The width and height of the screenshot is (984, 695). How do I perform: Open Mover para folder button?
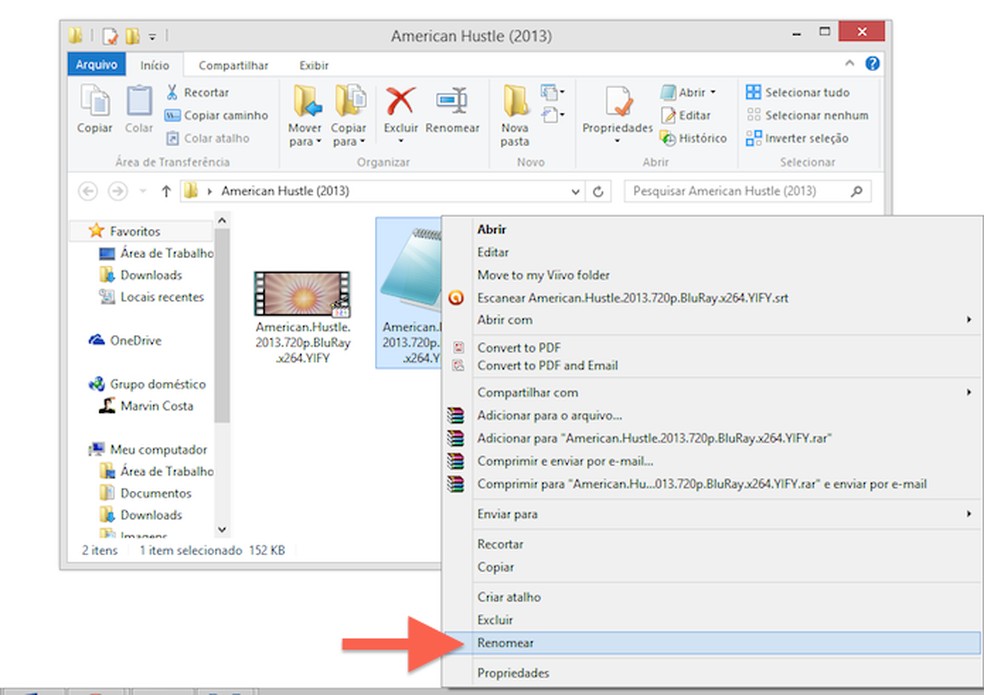coord(305,116)
